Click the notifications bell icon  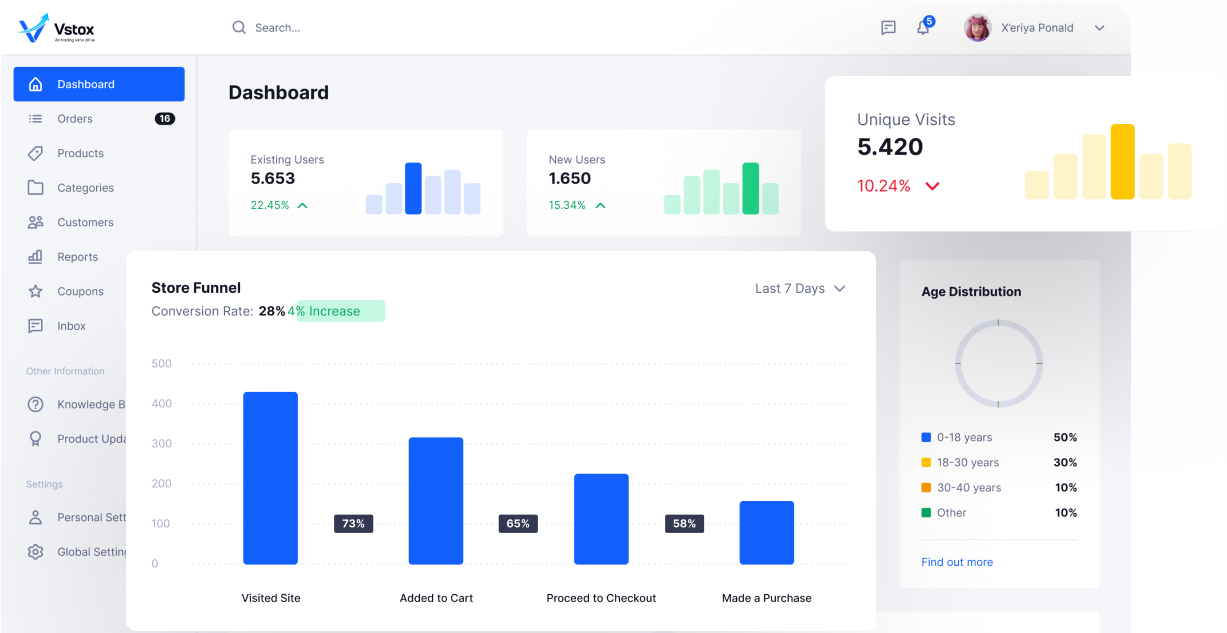pos(923,28)
